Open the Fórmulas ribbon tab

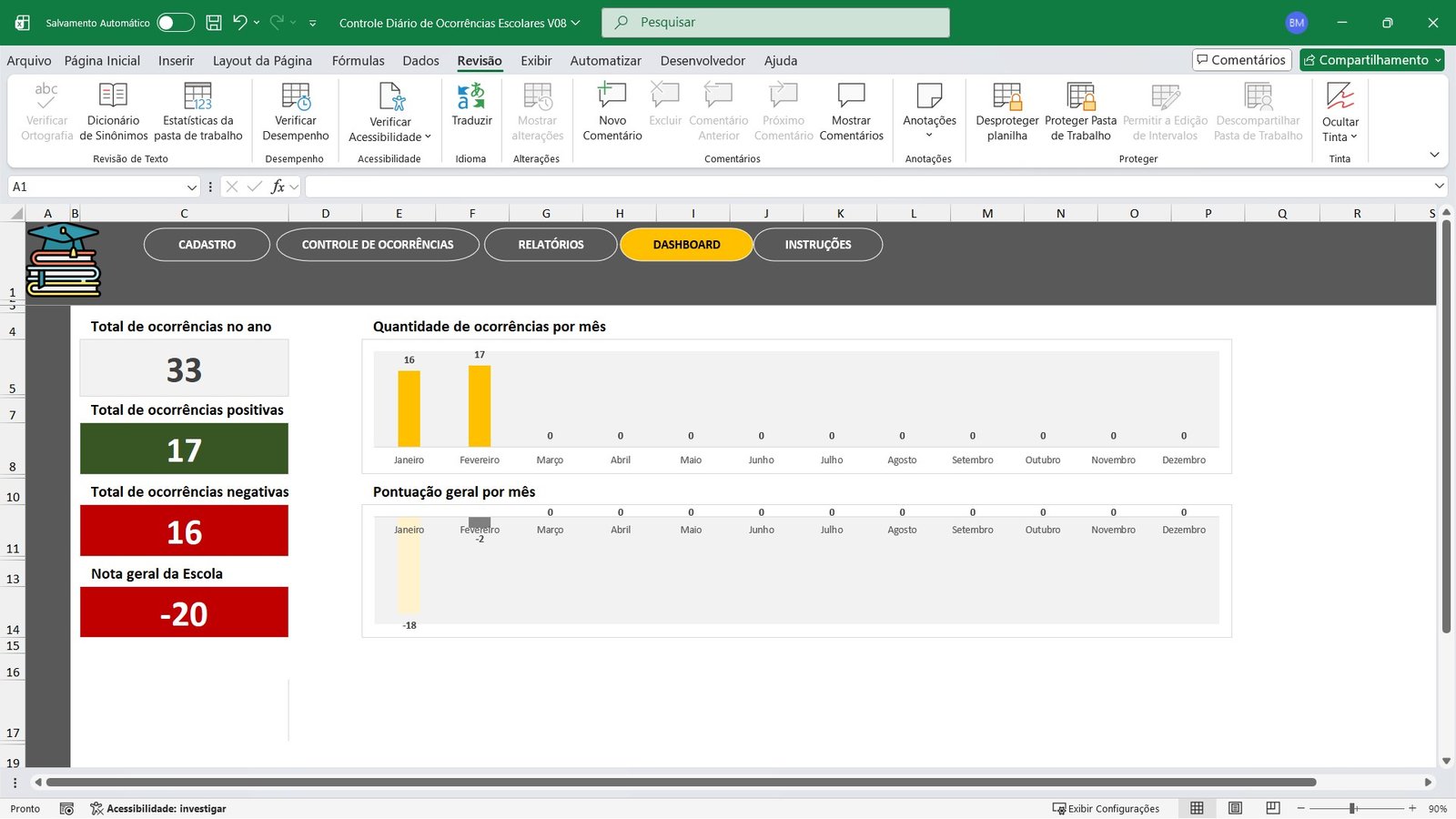(358, 61)
